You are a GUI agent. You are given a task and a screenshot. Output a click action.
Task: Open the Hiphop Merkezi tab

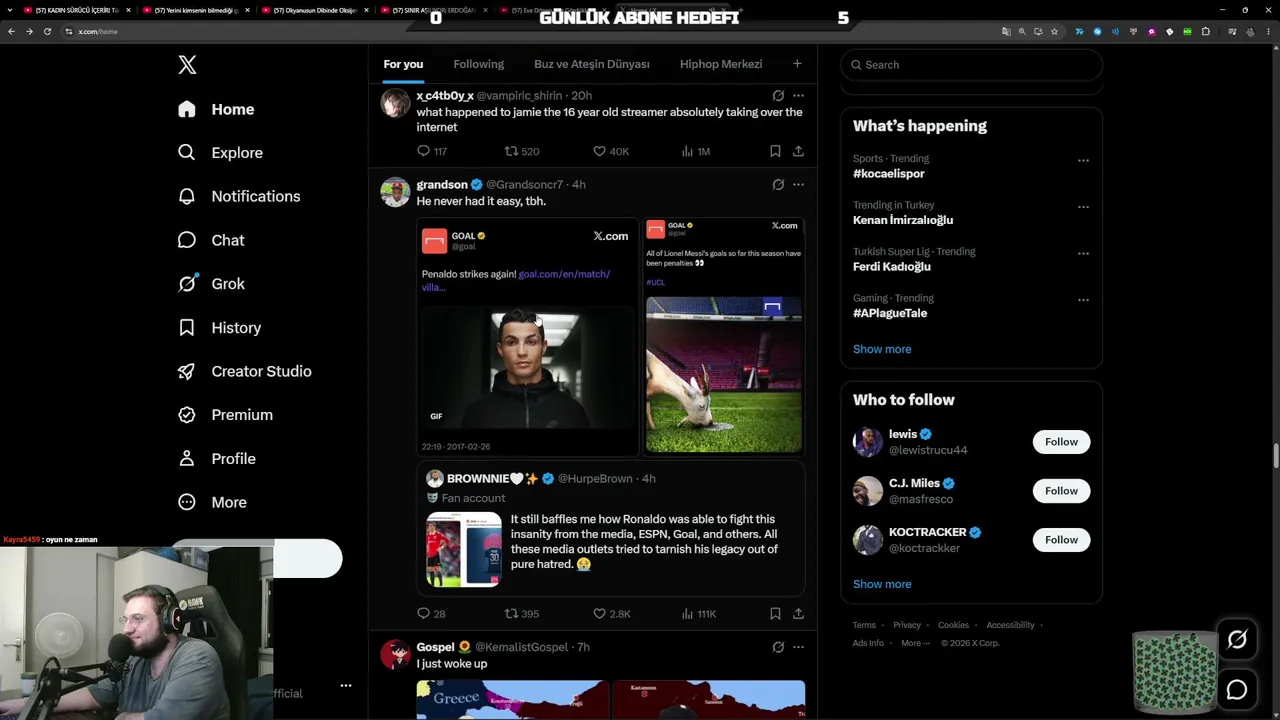(721, 64)
